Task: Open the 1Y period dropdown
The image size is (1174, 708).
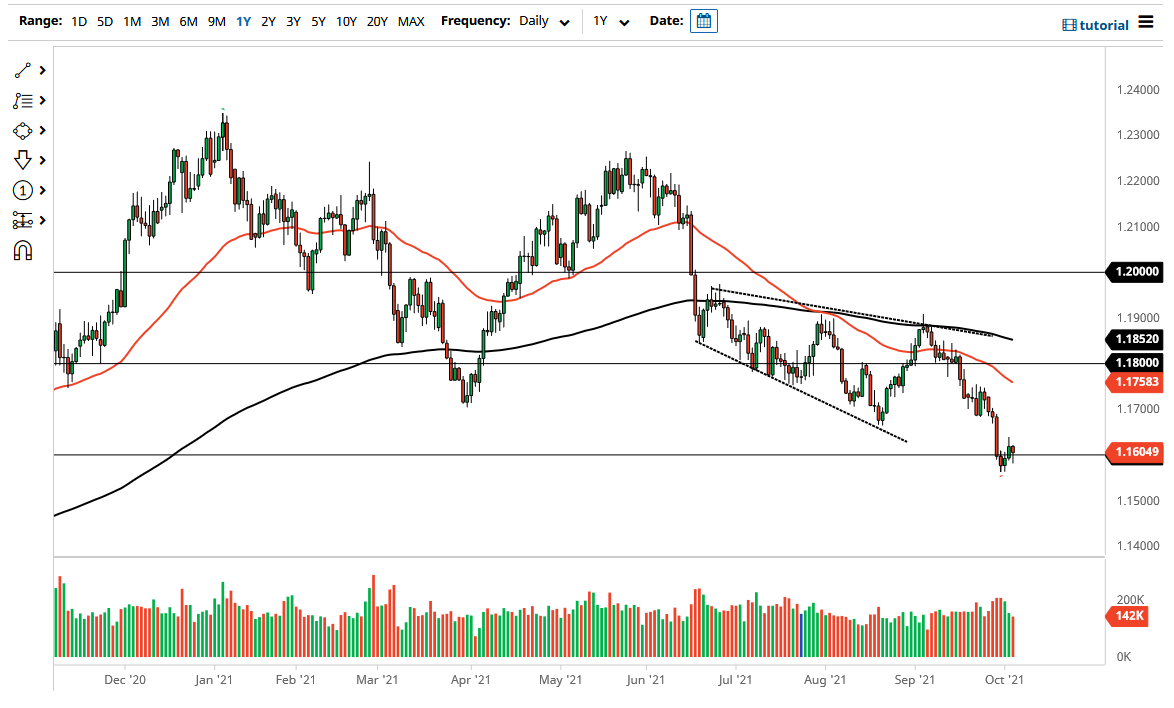Action: point(611,21)
